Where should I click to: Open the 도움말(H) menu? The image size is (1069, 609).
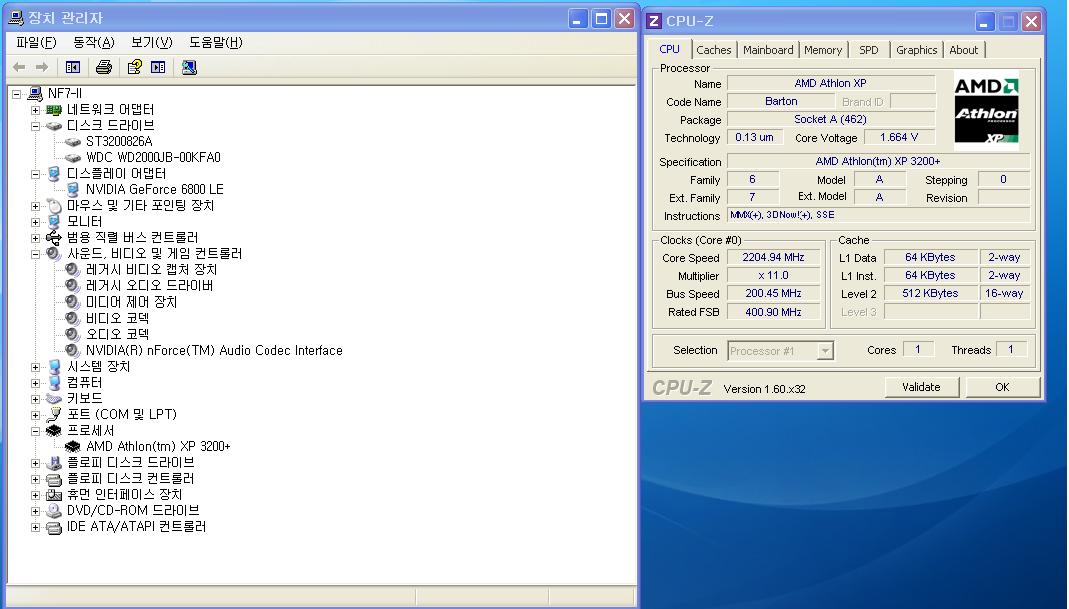coord(215,42)
